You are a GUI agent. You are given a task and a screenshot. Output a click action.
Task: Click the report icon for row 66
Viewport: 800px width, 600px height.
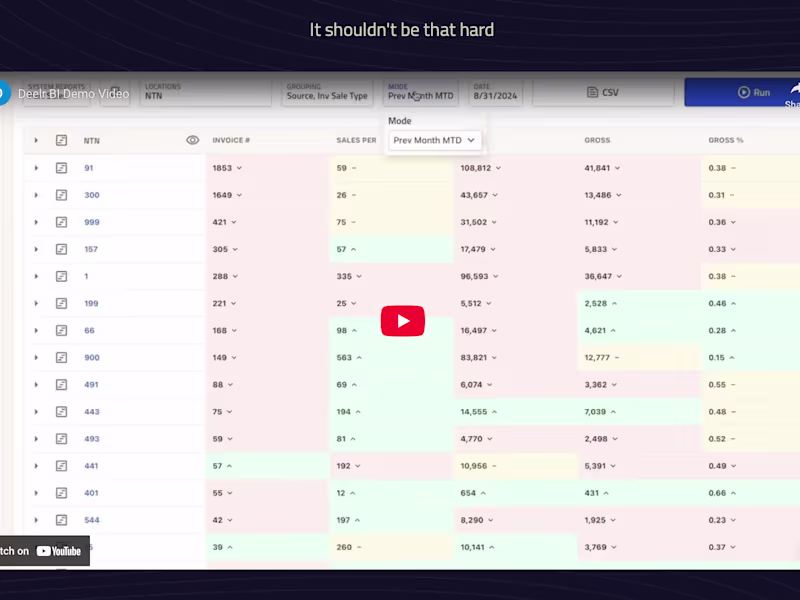[x=61, y=330]
